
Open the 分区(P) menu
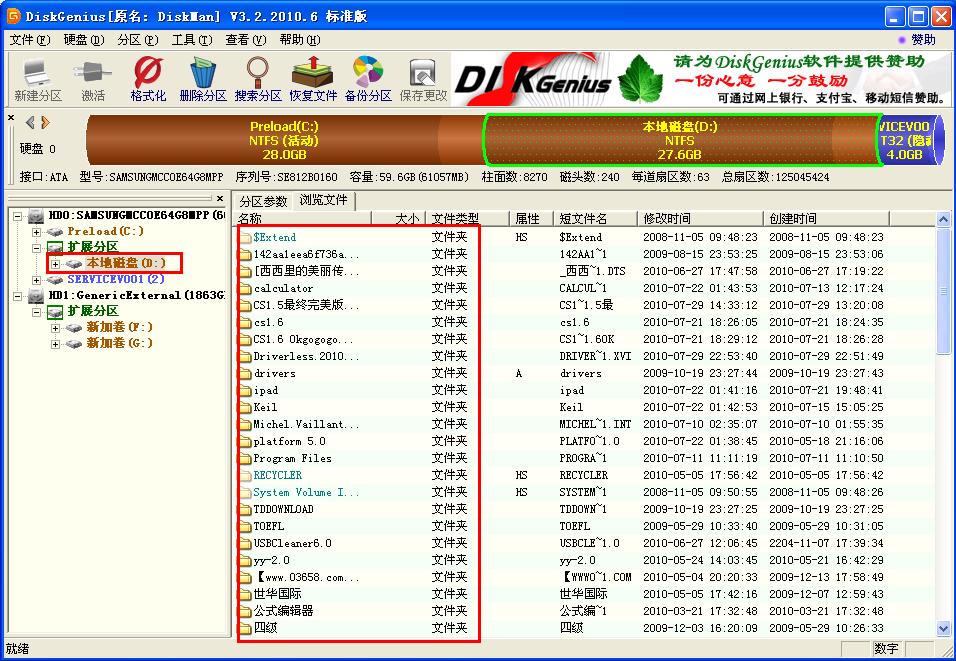point(138,40)
